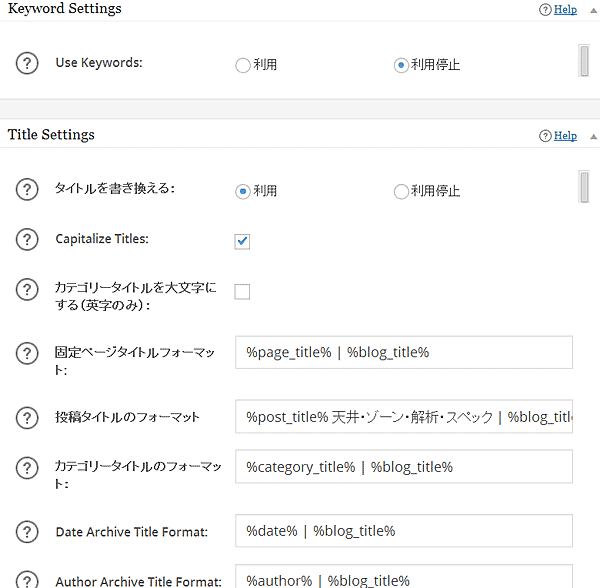
Task: Click scrollbar in Title Settings panel
Action: click(x=584, y=187)
